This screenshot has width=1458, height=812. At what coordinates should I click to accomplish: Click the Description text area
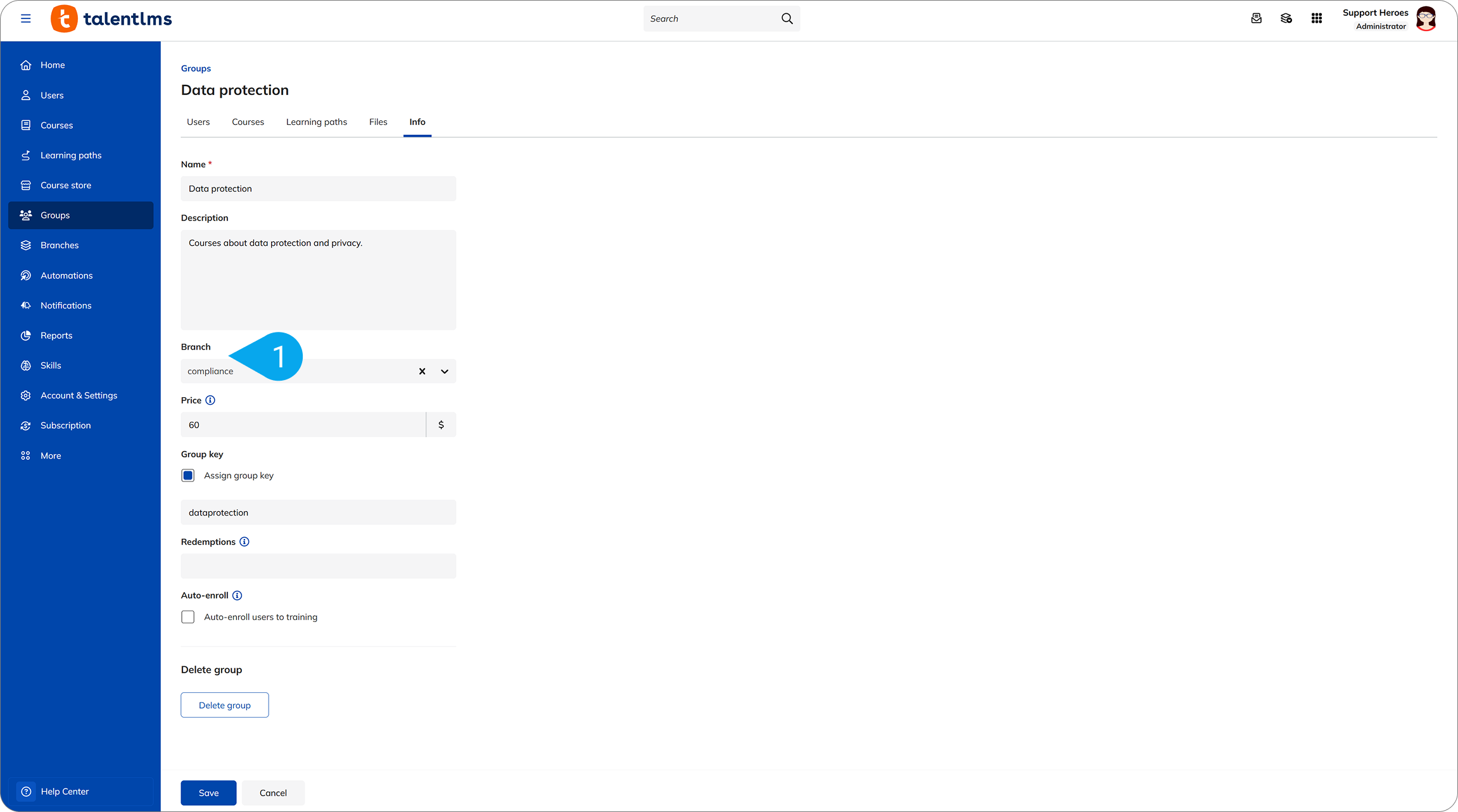pos(318,280)
